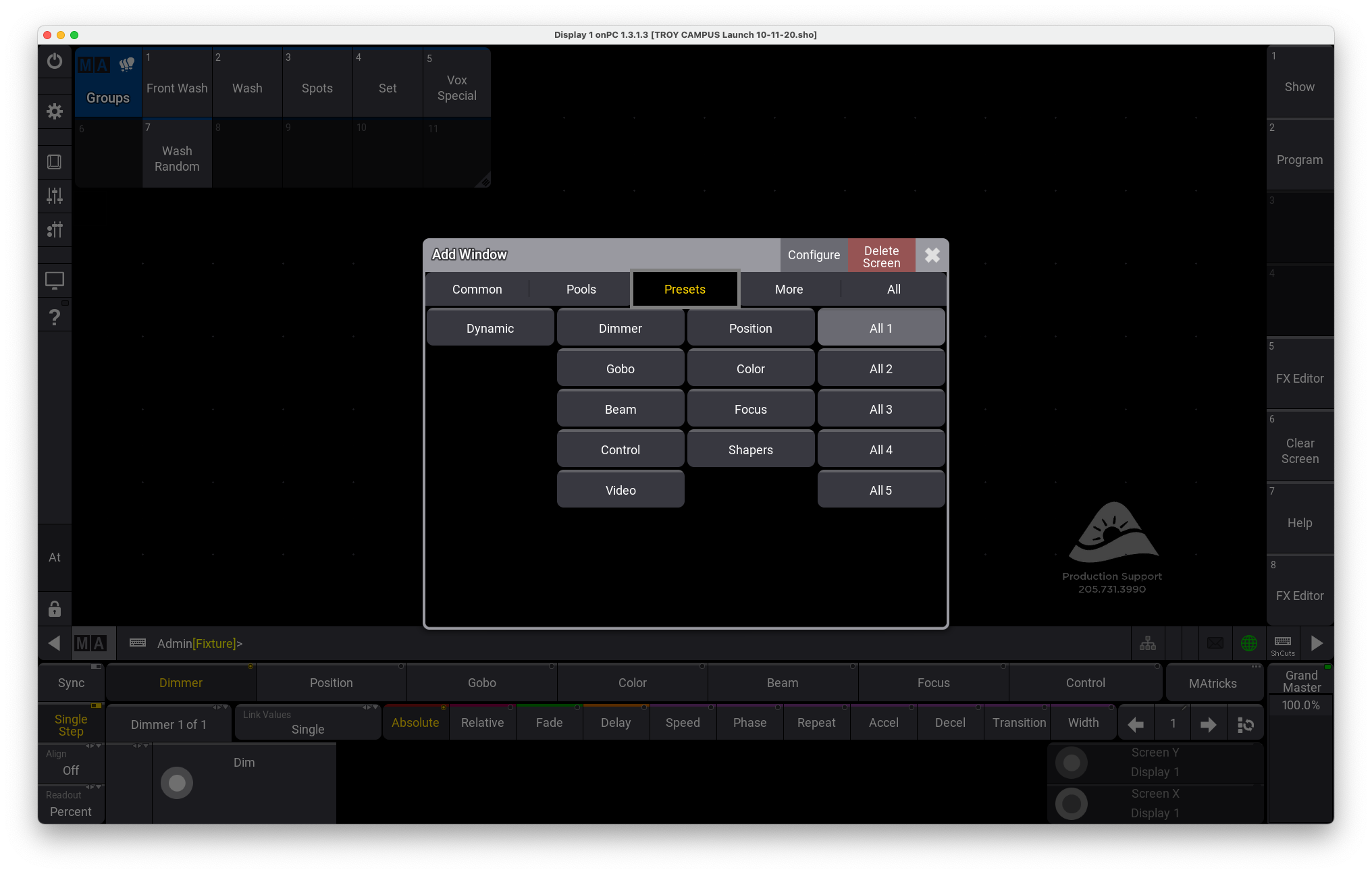
Task: Expand the All window category
Action: (x=892, y=289)
